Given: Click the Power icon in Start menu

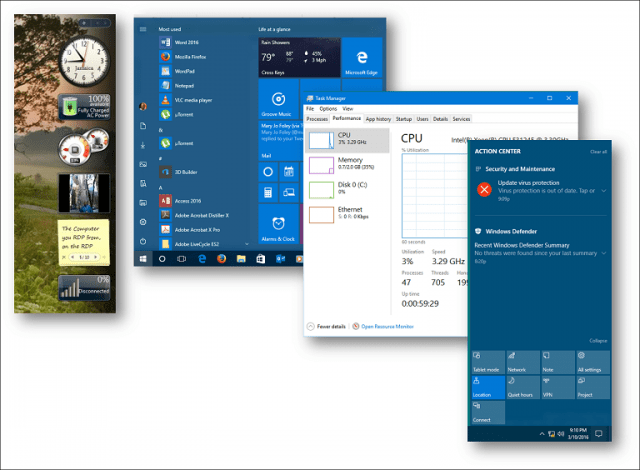Looking at the screenshot, I should pyautogui.click(x=143, y=241).
